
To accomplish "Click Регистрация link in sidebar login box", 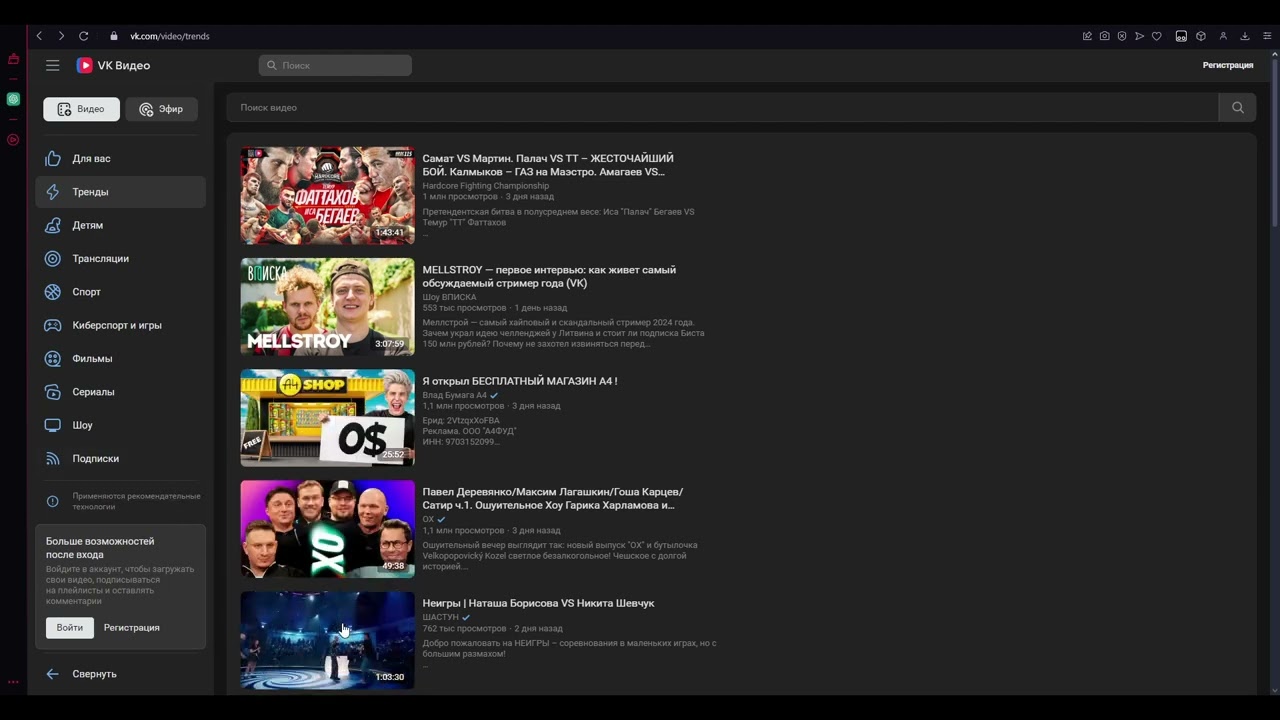I will click(x=132, y=628).
